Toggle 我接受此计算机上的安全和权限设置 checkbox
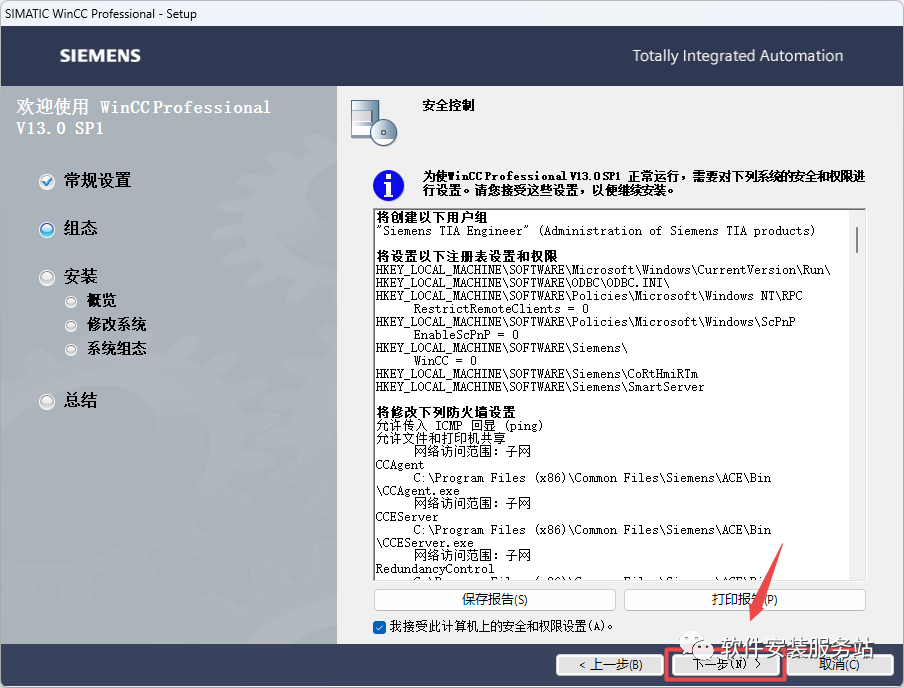Screen dimensions: 904x688 coord(379,627)
